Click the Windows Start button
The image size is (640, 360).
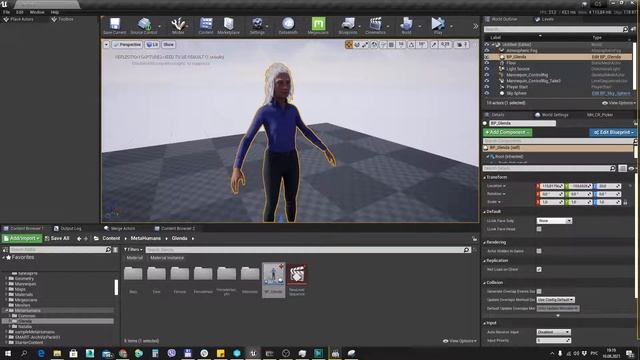click(x=8, y=353)
